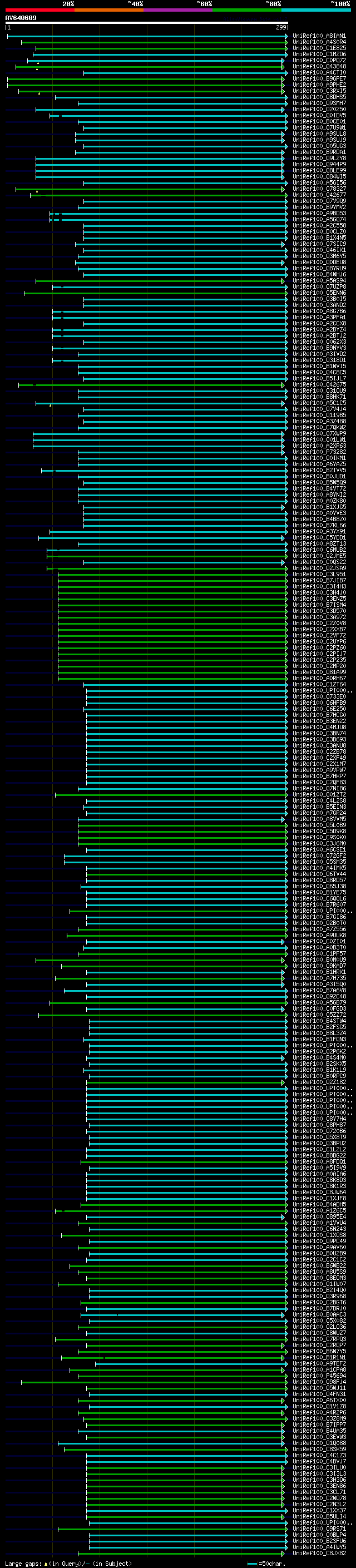Click last hit label UniRef100_C8JX82

(319, 1553)
